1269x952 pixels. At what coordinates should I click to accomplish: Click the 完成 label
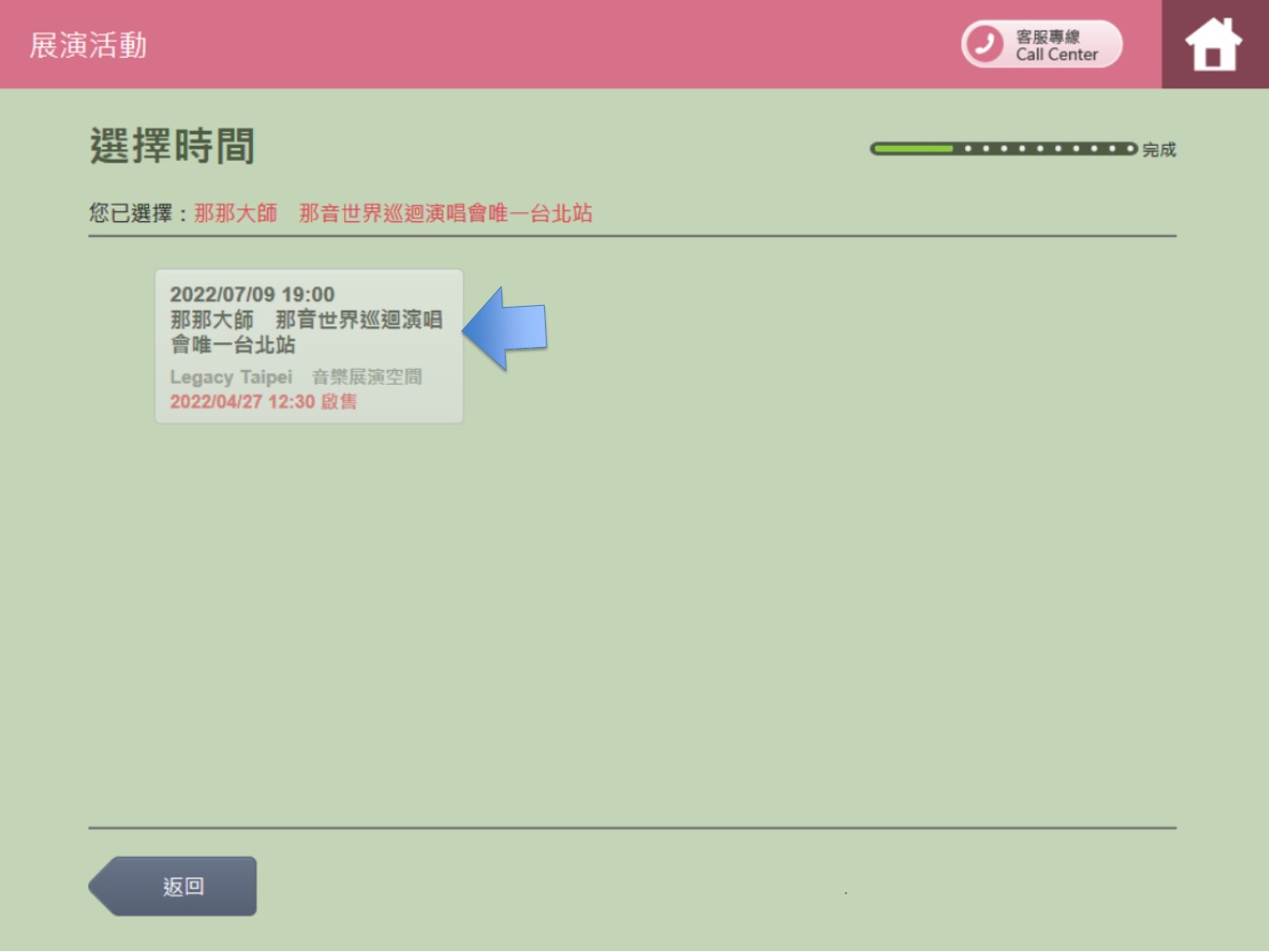[1159, 150]
